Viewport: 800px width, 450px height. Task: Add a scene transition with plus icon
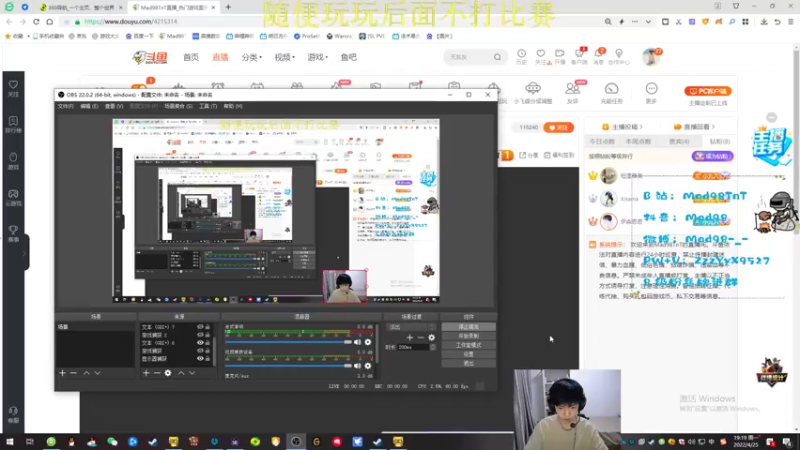[x=410, y=337]
